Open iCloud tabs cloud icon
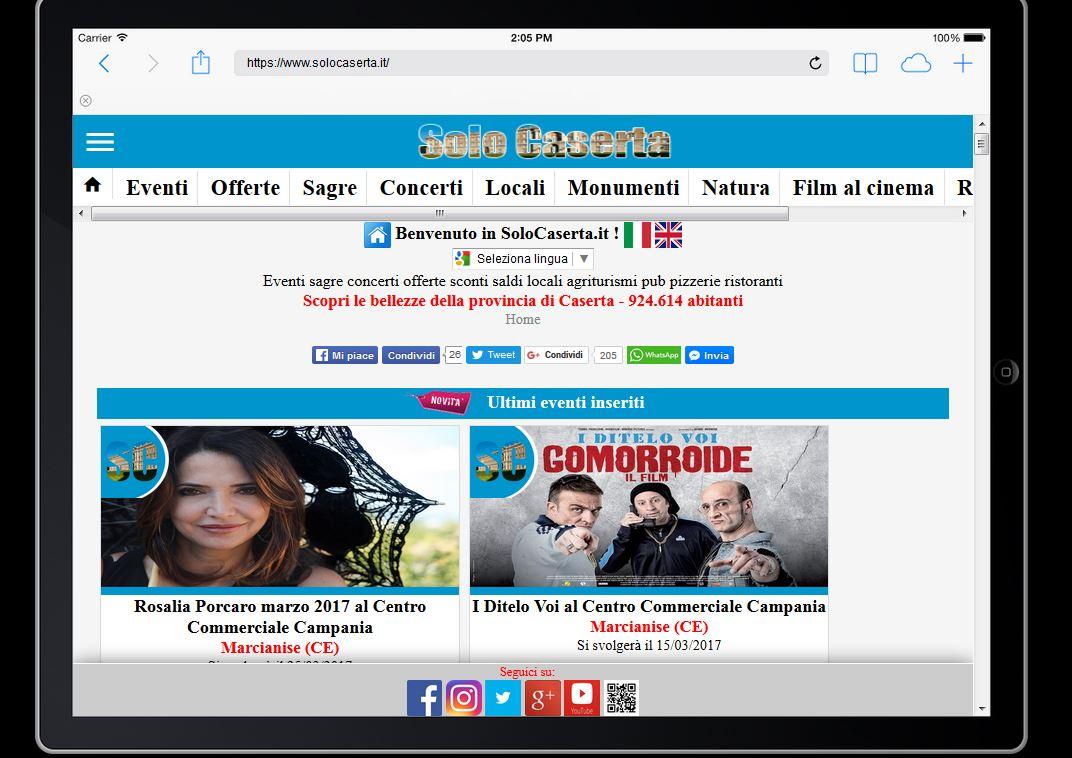The width and height of the screenshot is (1072, 758). [915, 64]
